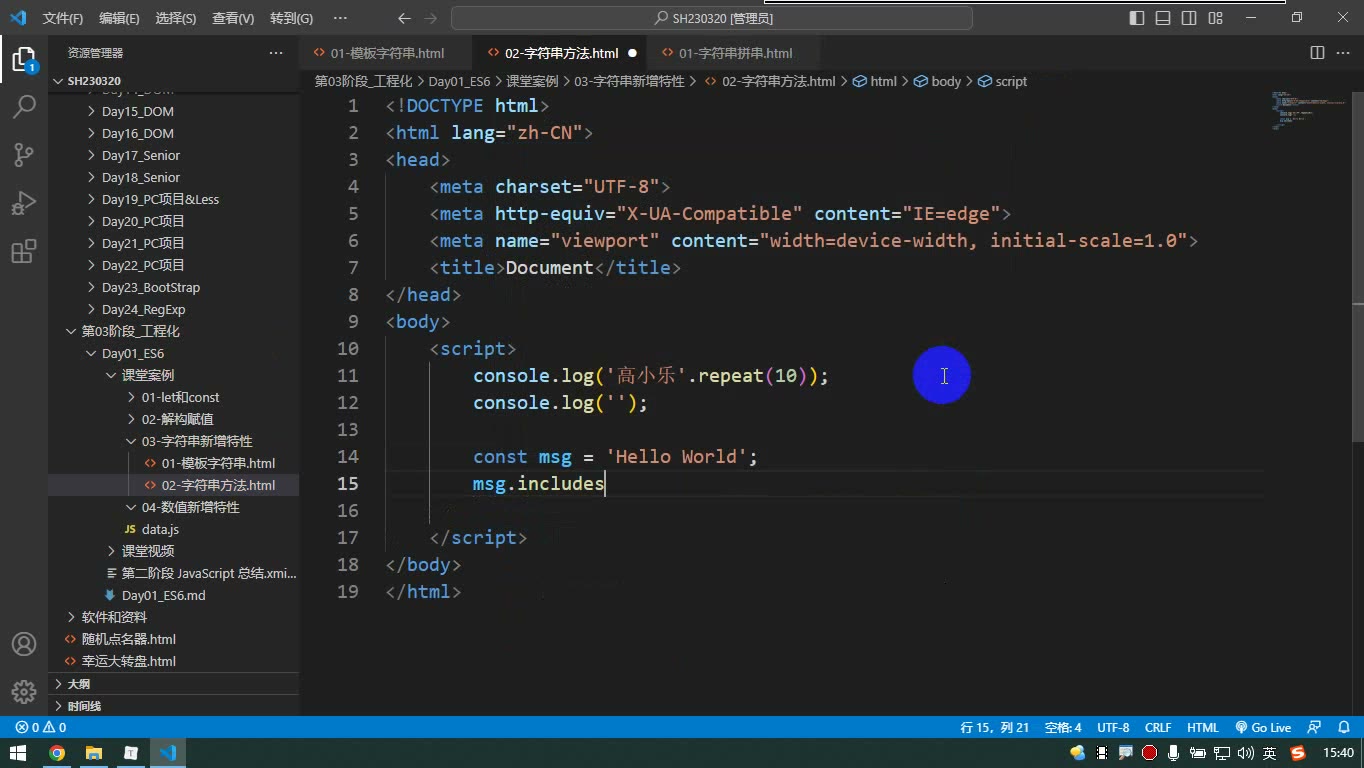Click the feedback icon in status bar

click(1314, 728)
